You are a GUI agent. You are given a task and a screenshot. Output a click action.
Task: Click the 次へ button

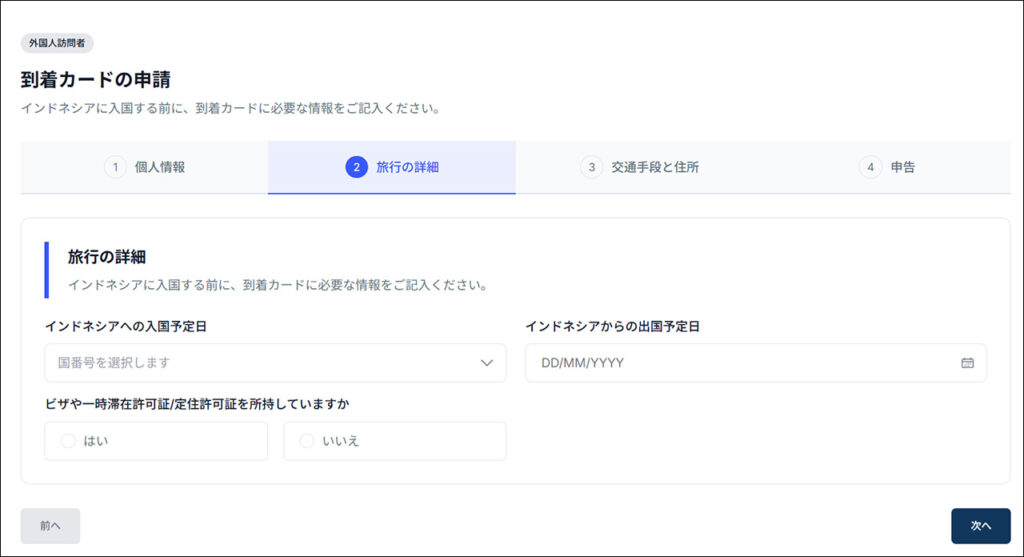[x=981, y=526]
